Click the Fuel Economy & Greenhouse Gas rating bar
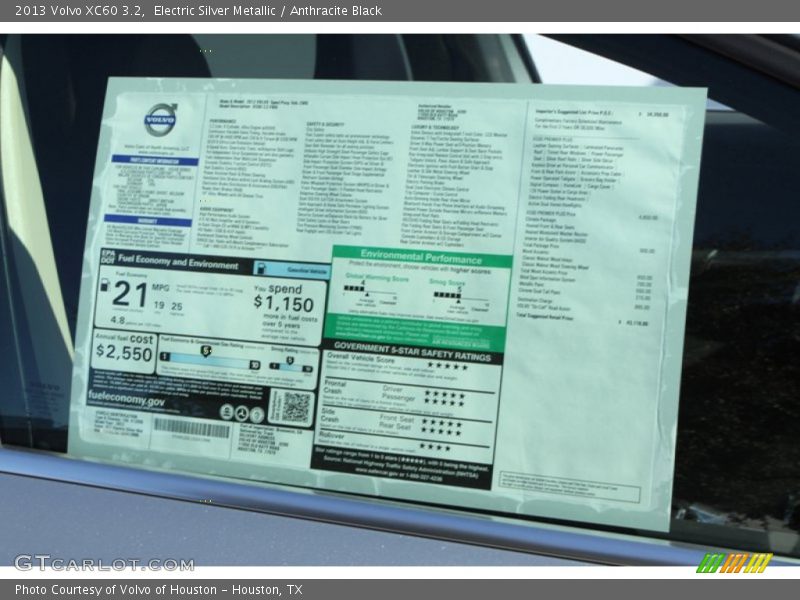This screenshot has width=800, height=600. pyautogui.click(x=211, y=359)
